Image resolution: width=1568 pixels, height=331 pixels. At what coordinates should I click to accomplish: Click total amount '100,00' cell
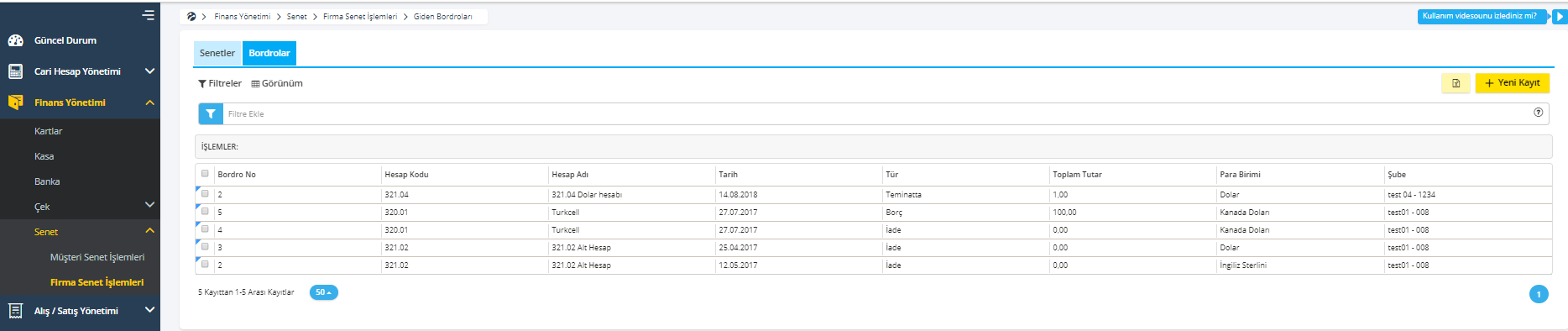pyautogui.click(x=1064, y=213)
